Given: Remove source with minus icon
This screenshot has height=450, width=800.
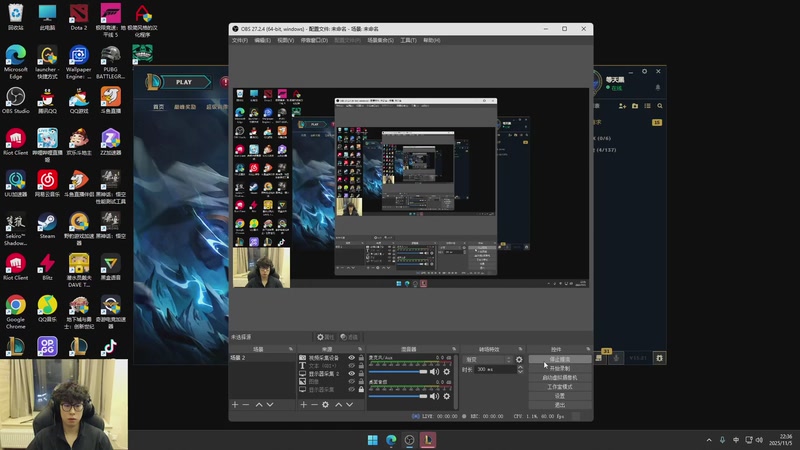Looking at the screenshot, I should [314, 405].
